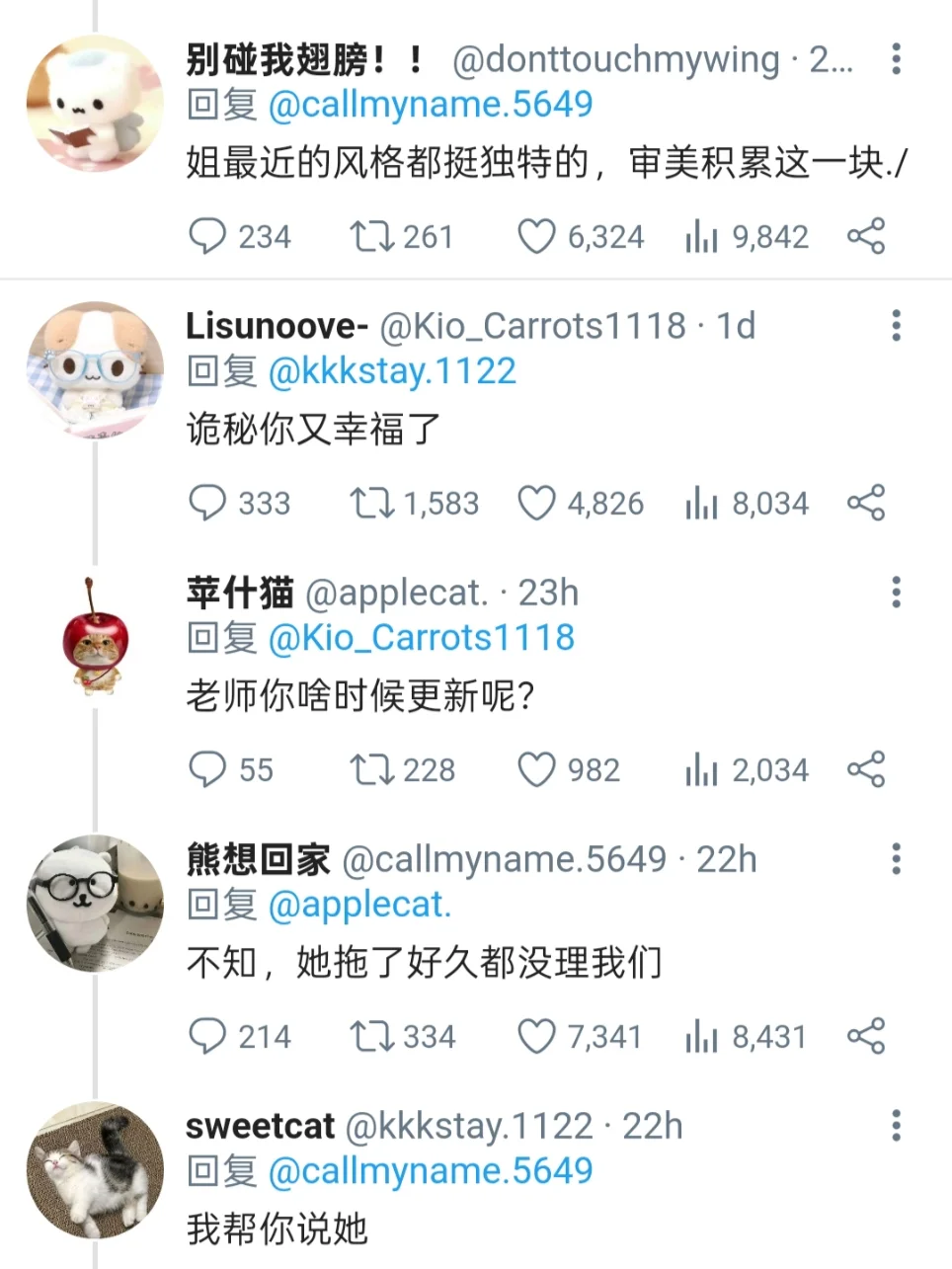Screen dimensions: 952x1269
Task: Open the @Kio_Carrots1118 reply mention link
Action: [x=422, y=638]
